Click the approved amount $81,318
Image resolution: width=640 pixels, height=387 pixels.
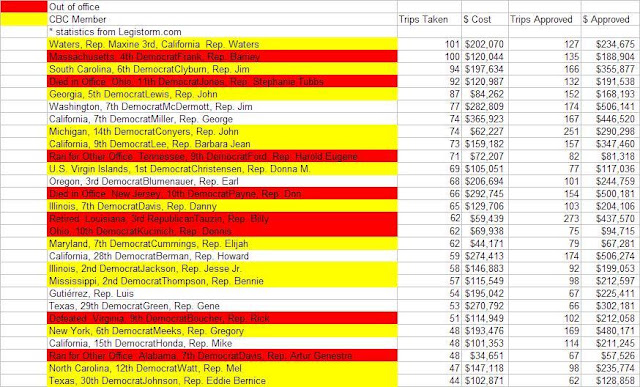[618, 156]
